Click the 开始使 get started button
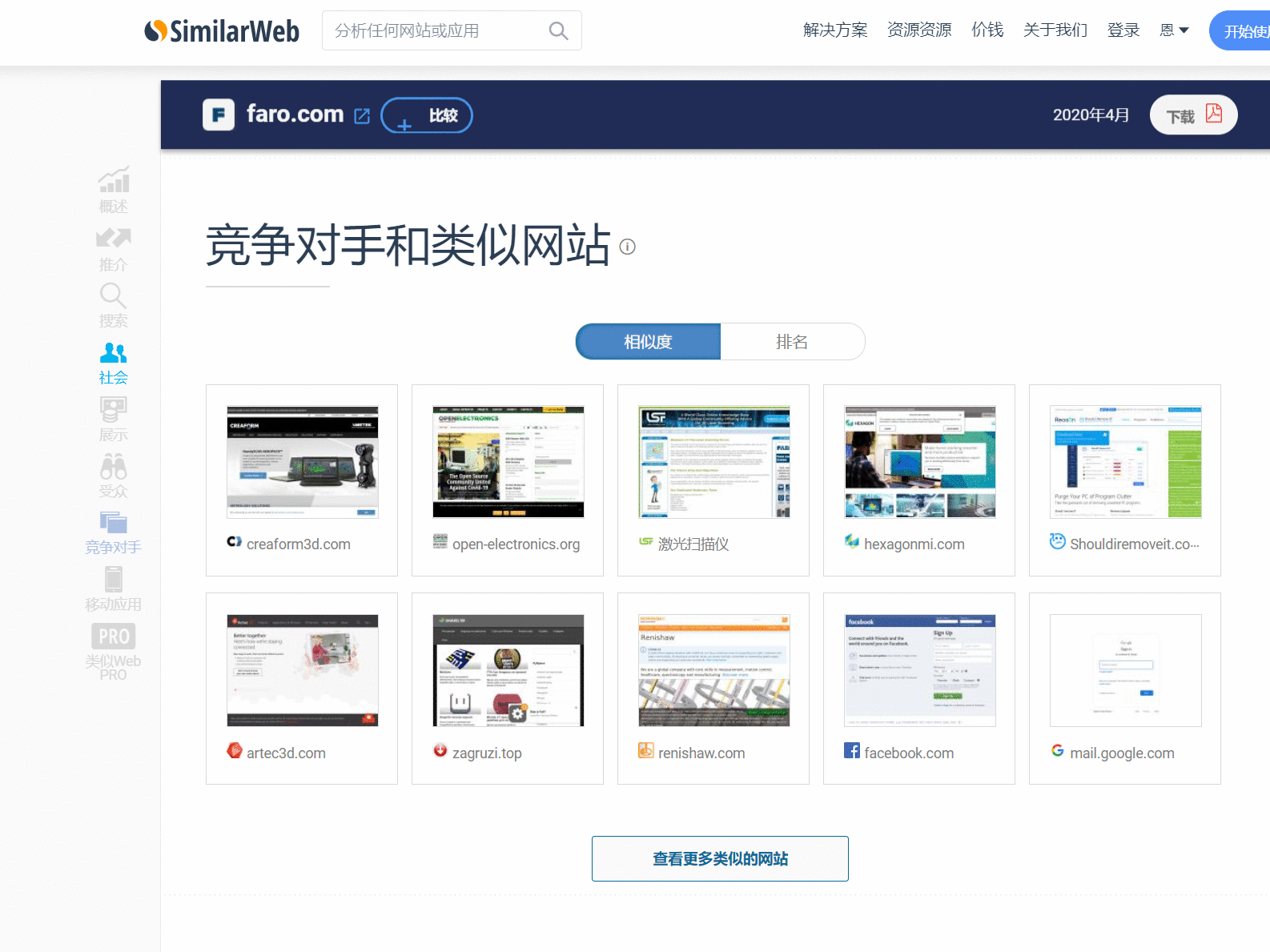 tap(1240, 31)
